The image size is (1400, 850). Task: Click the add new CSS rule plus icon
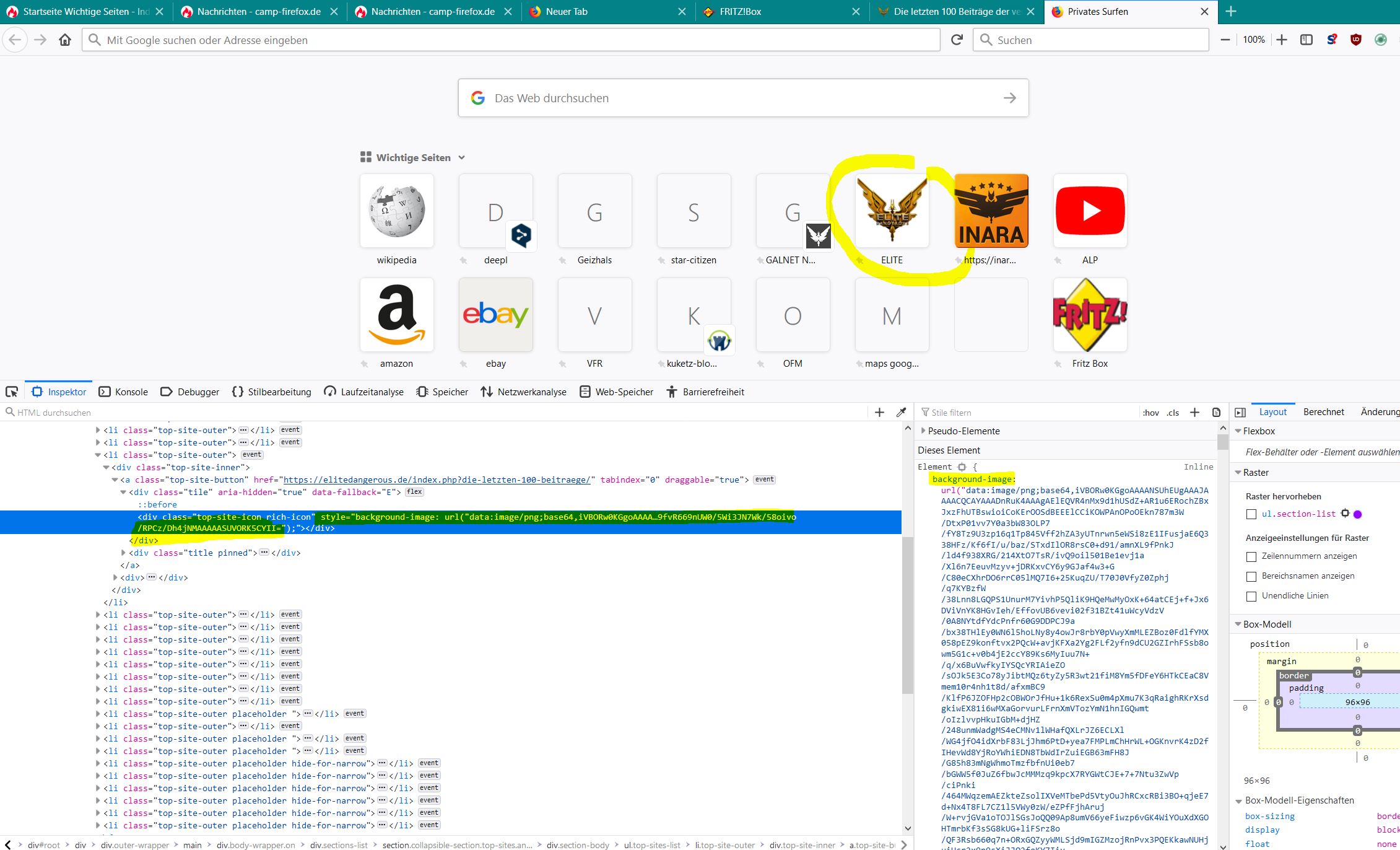click(1194, 412)
